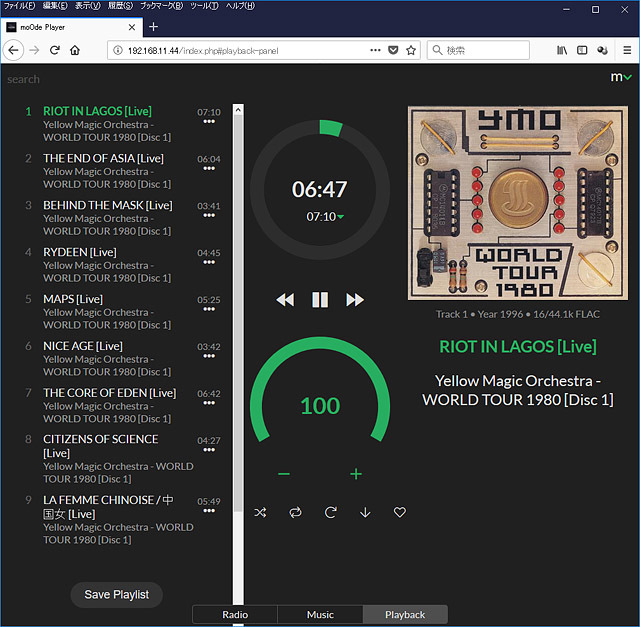Play THE CORE OF EDEN [Live]
This screenshot has width=640, height=627.
tap(110, 393)
